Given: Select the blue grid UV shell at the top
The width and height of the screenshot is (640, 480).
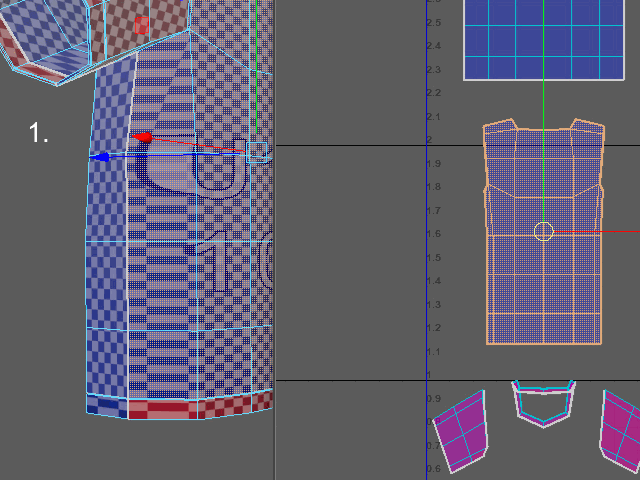Looking at the screenshot, I should [x=544, y=40].
